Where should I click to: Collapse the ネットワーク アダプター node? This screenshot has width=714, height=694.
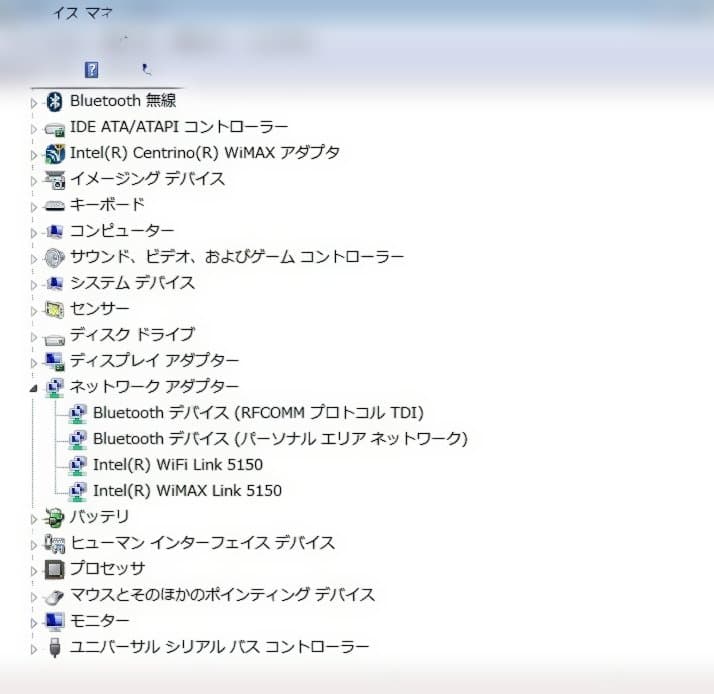(x=33, y=388)
